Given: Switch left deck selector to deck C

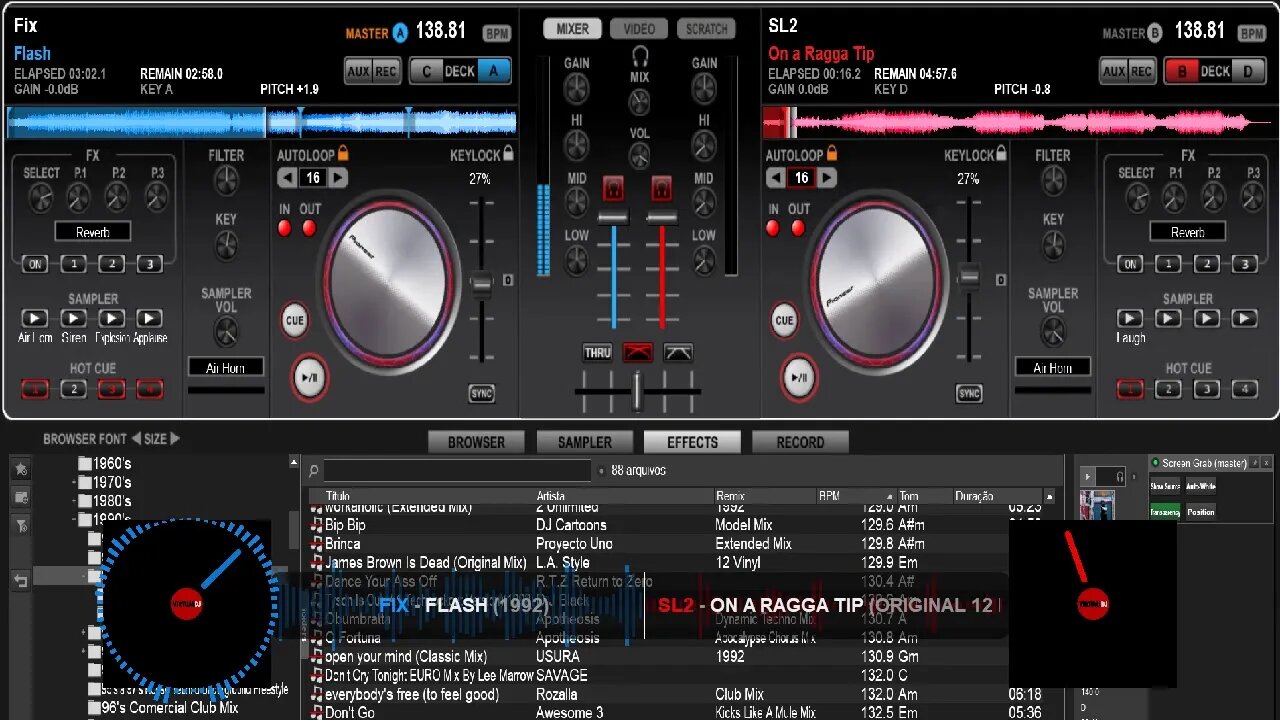Looking at the screenshot, I should [428, 71].
